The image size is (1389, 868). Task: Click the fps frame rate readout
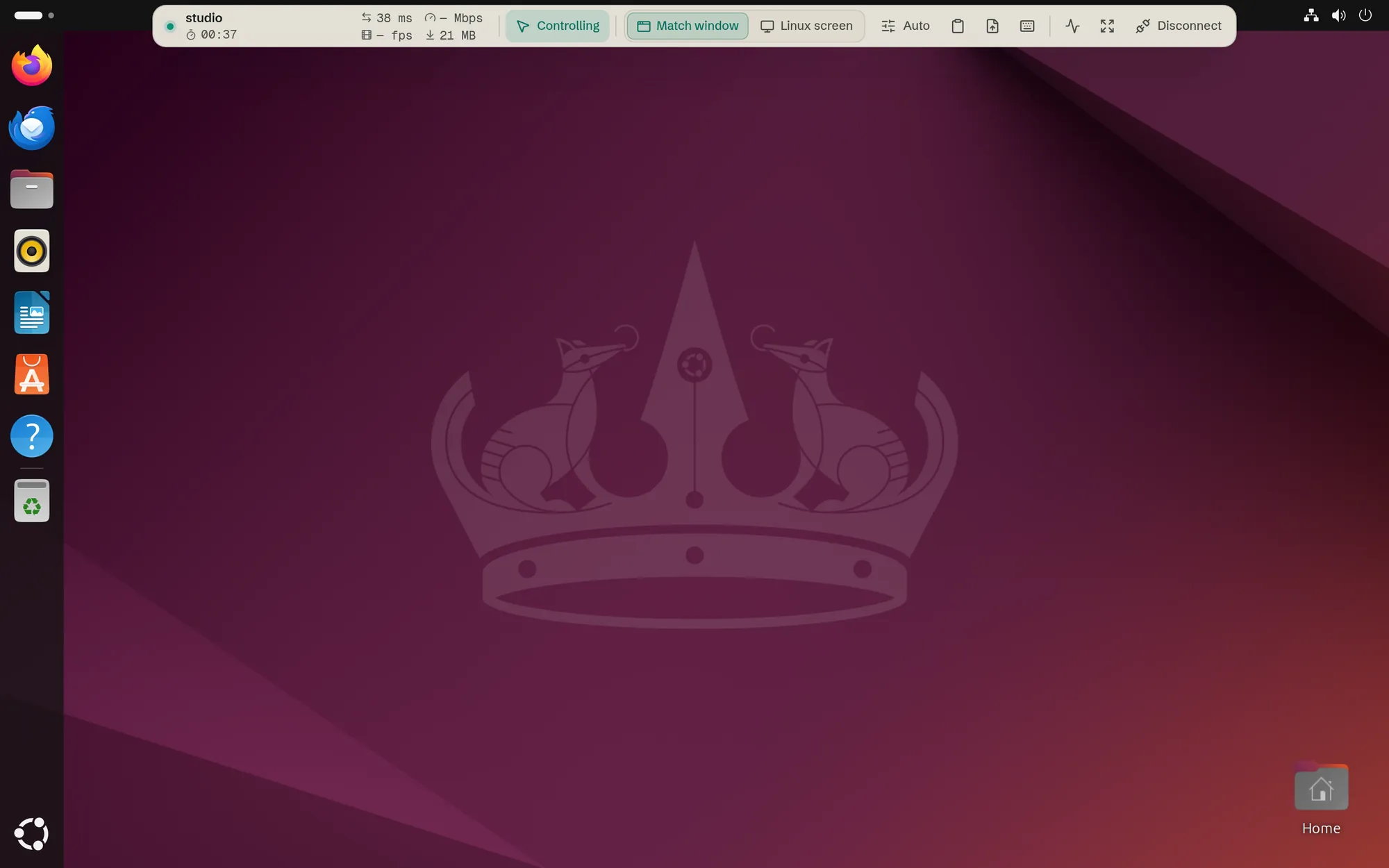(387, 35)
